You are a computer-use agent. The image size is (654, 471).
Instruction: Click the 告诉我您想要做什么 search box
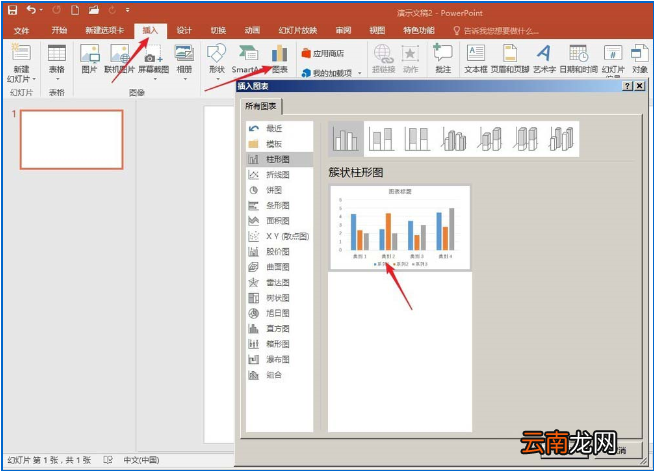496,31
